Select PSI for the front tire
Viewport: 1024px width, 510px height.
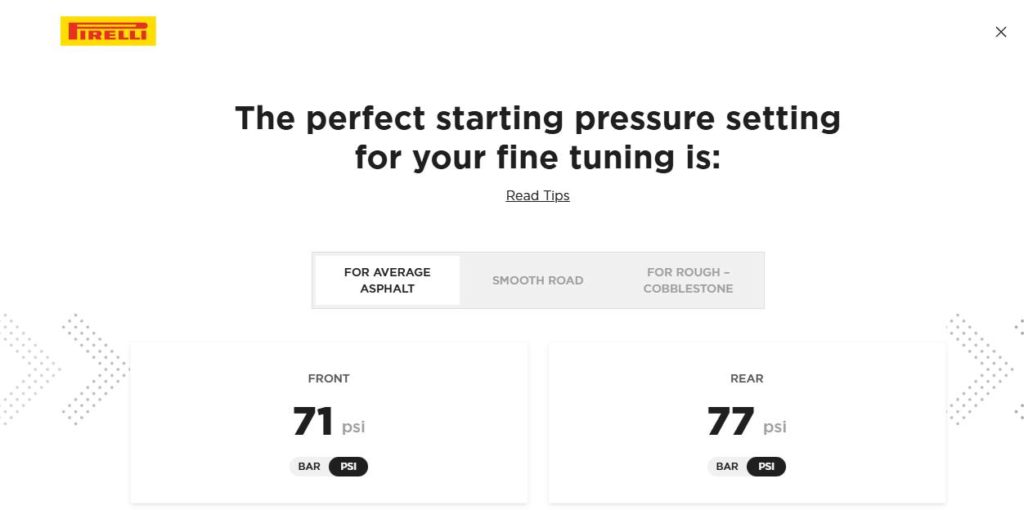coord(349,467)
